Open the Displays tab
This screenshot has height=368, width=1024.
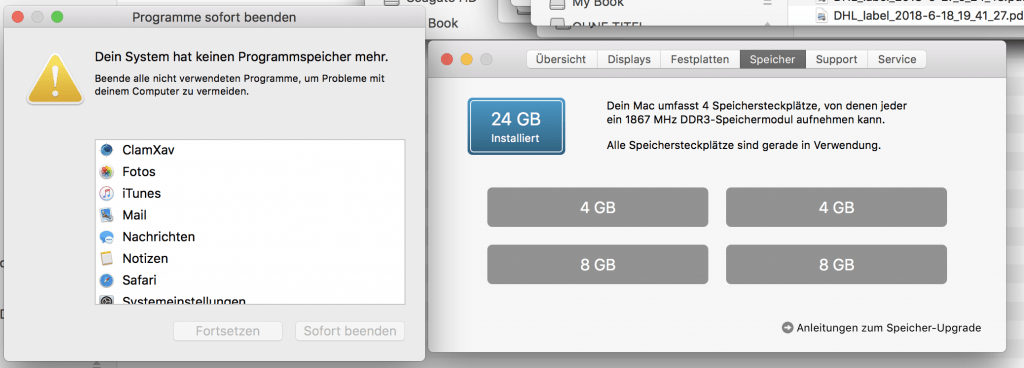pyautogui.click(x=629, y=59)
